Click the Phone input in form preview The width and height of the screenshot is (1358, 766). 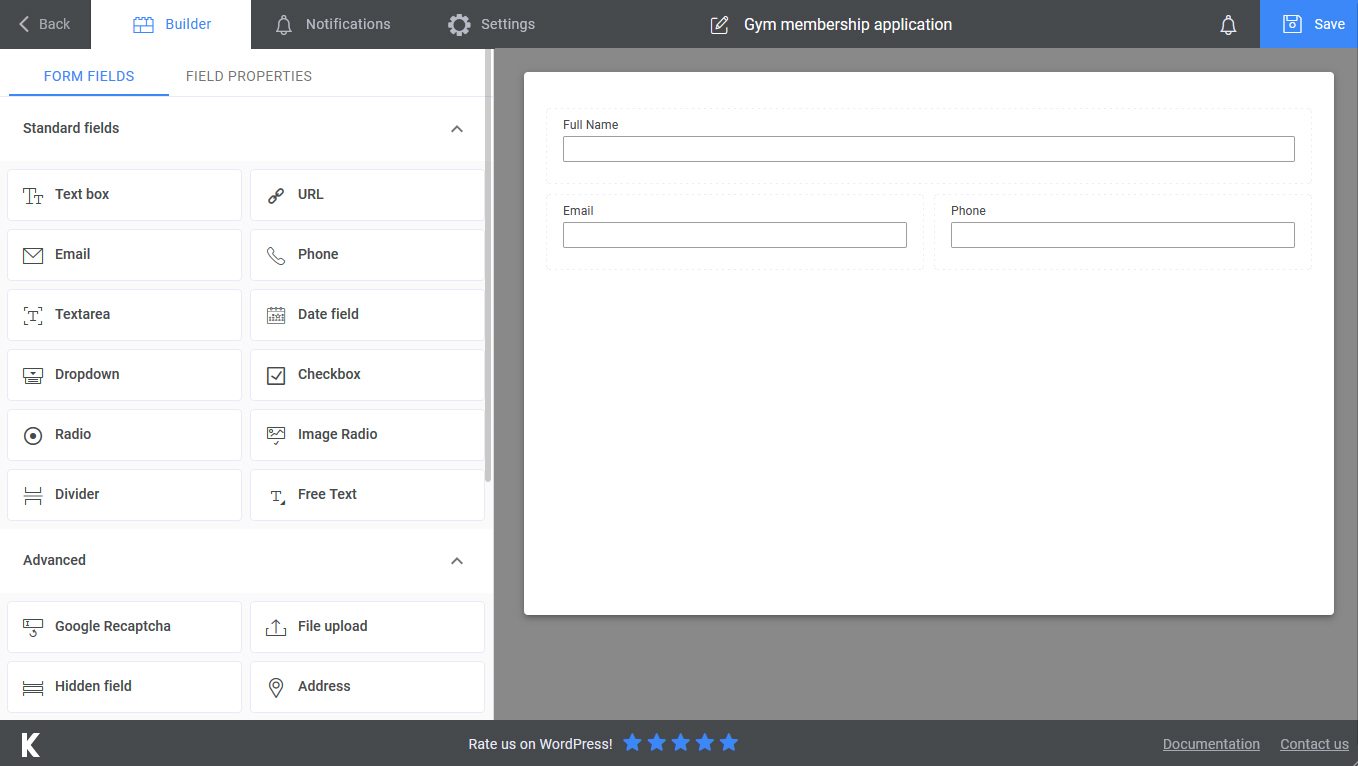click(1123, 235)
